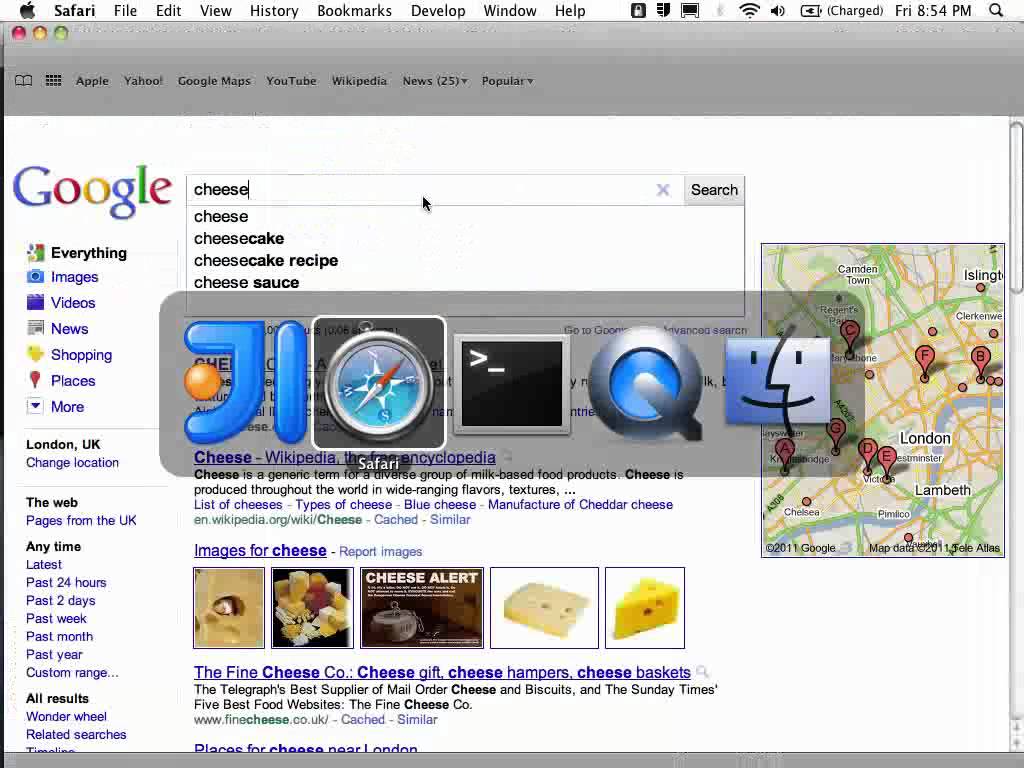Open Wikipedia bookmark
This screenshot has height=768, width=1024.
tap(359, 81)
